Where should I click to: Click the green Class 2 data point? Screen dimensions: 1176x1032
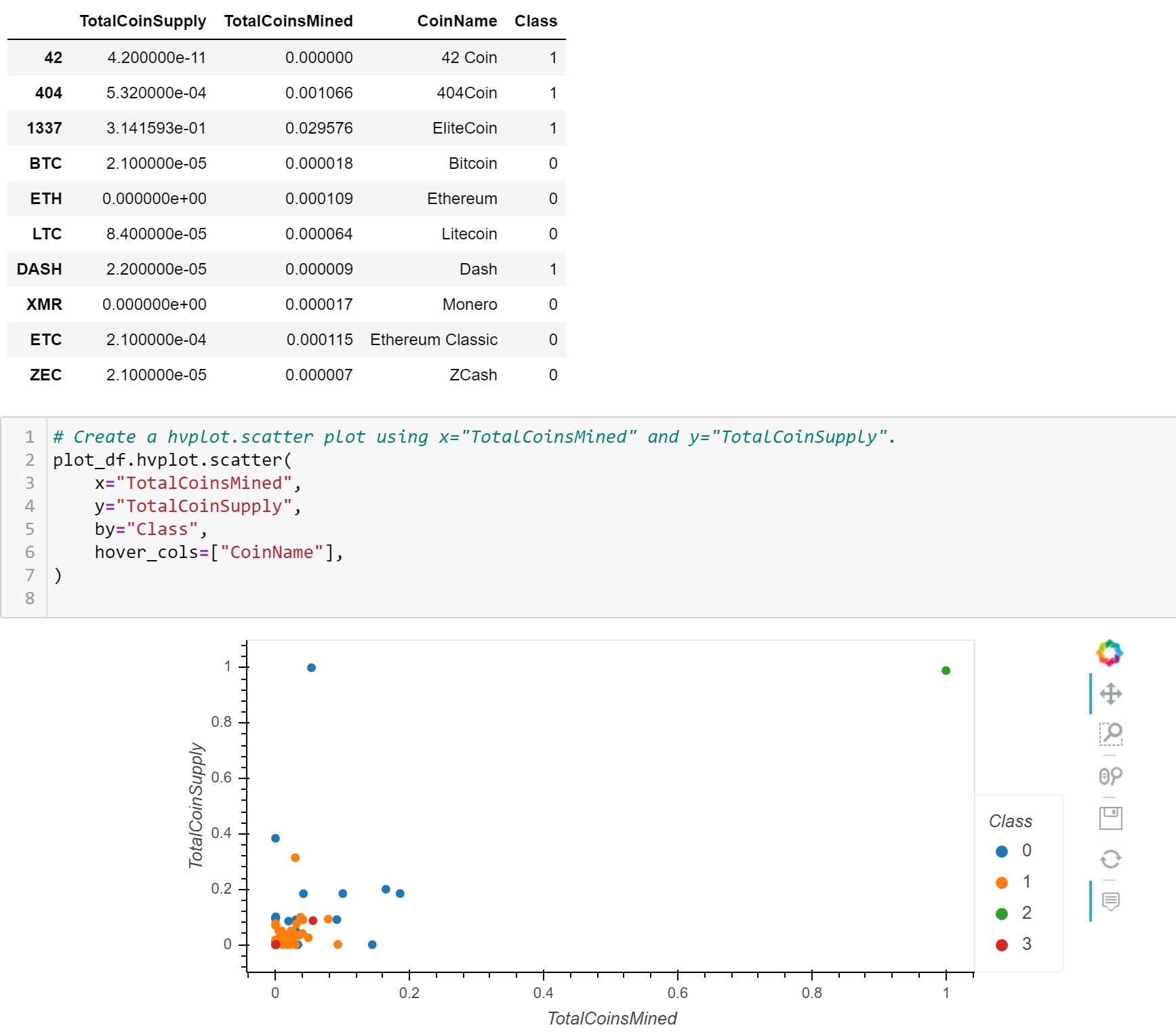pyautogui.click(x=946, y=671)
